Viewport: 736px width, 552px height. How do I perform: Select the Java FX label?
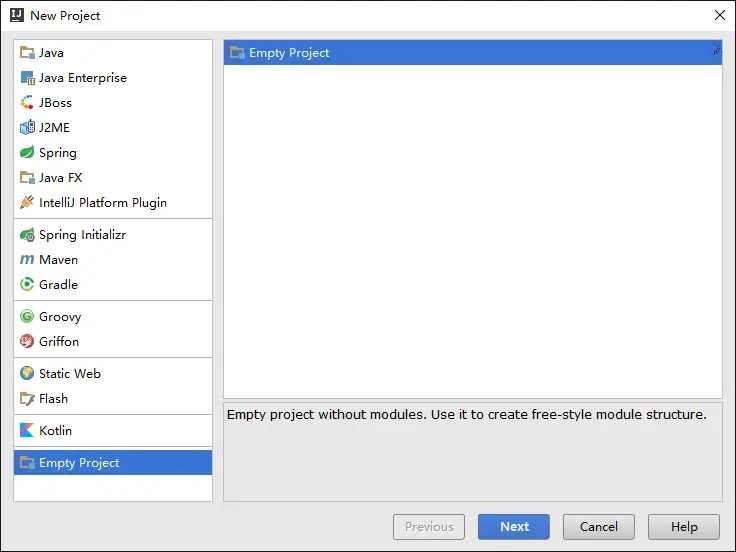coord(61,177)
